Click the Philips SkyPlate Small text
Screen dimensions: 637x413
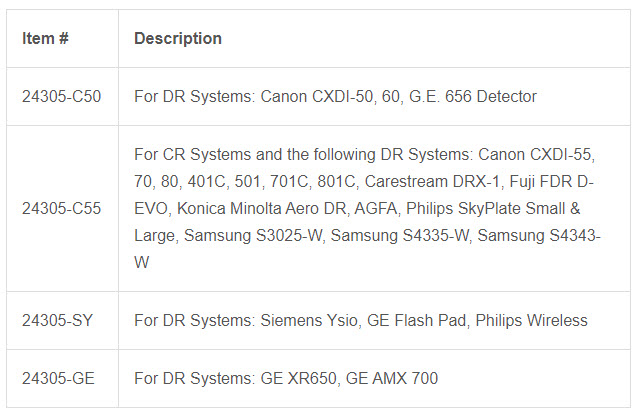click(485, 208)
